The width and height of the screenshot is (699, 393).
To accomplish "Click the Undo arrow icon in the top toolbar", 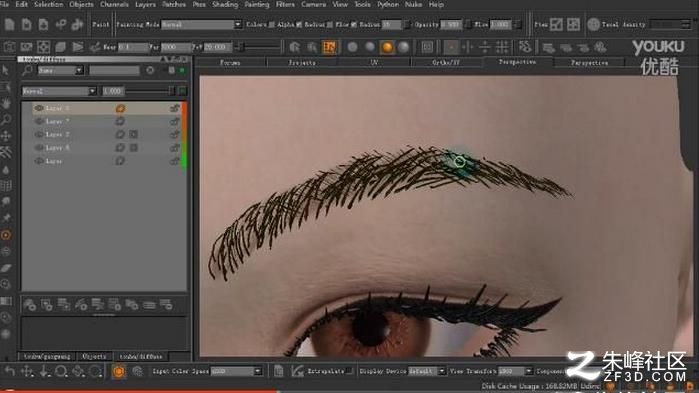I will [61, 24].
